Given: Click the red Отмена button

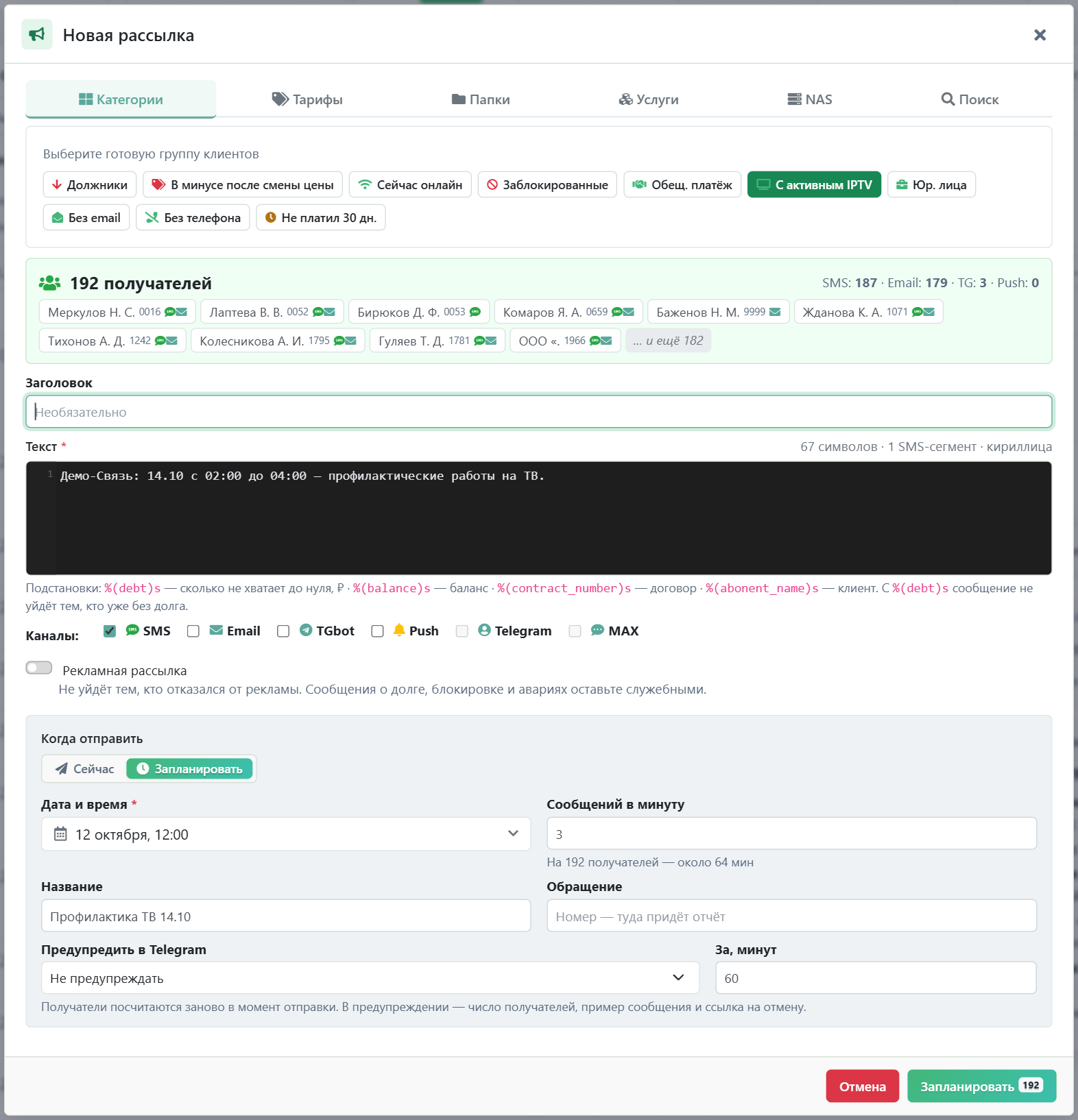Looking at the screenshot, I should point(863,1086).
